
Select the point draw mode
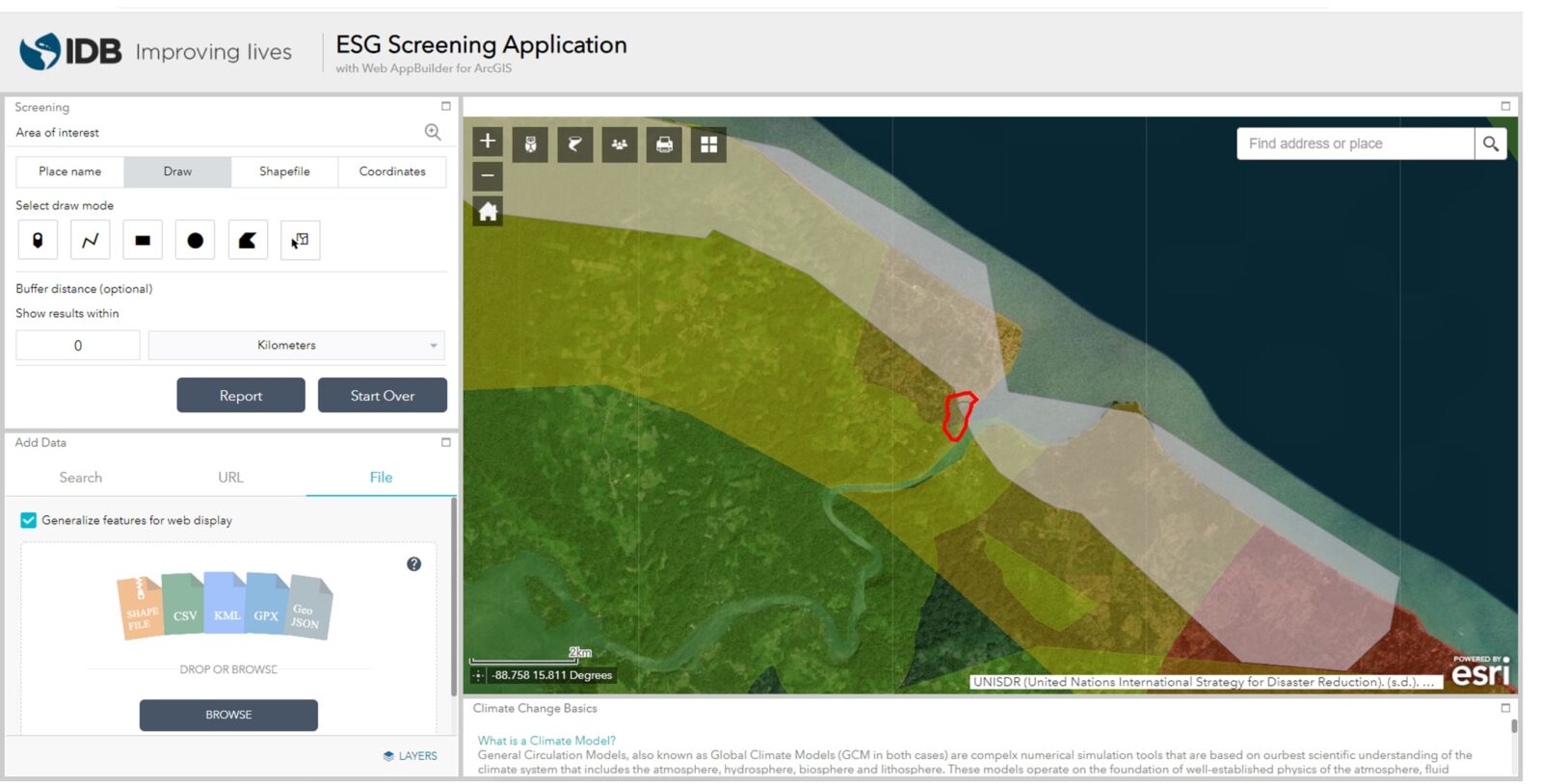tap(38, 240)
